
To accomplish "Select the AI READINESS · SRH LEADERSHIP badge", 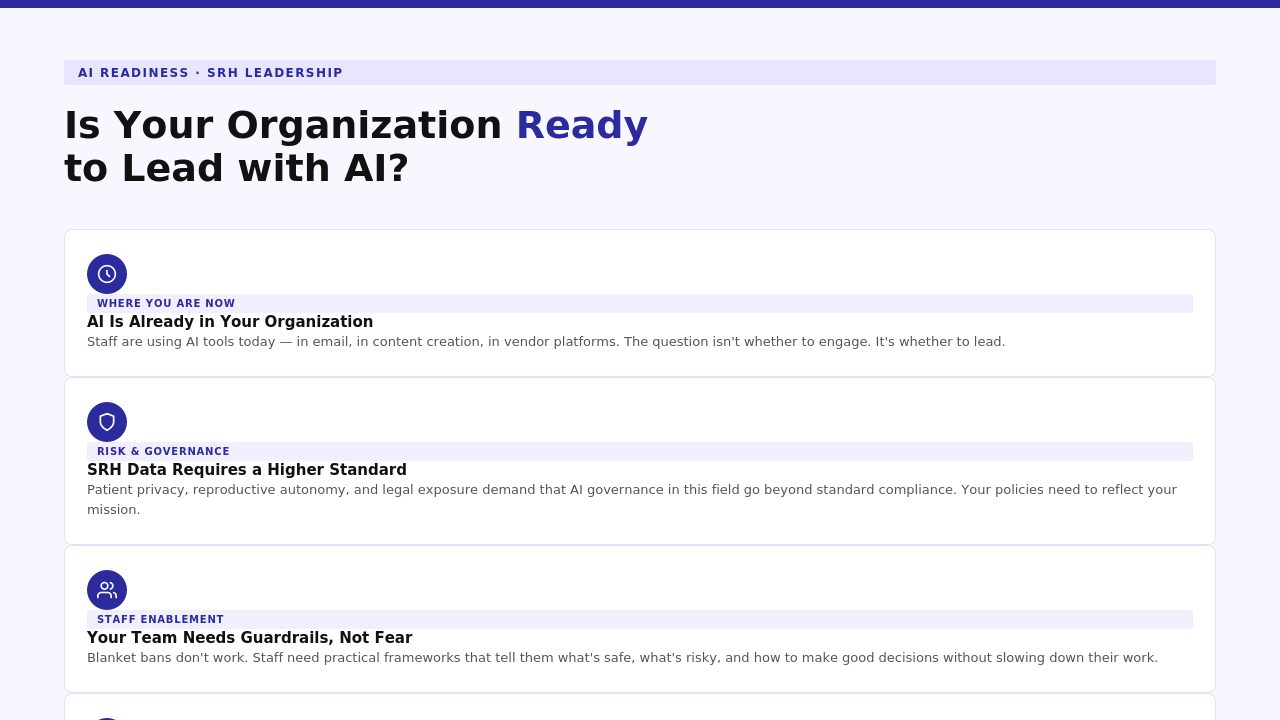I will coord(640,72).
